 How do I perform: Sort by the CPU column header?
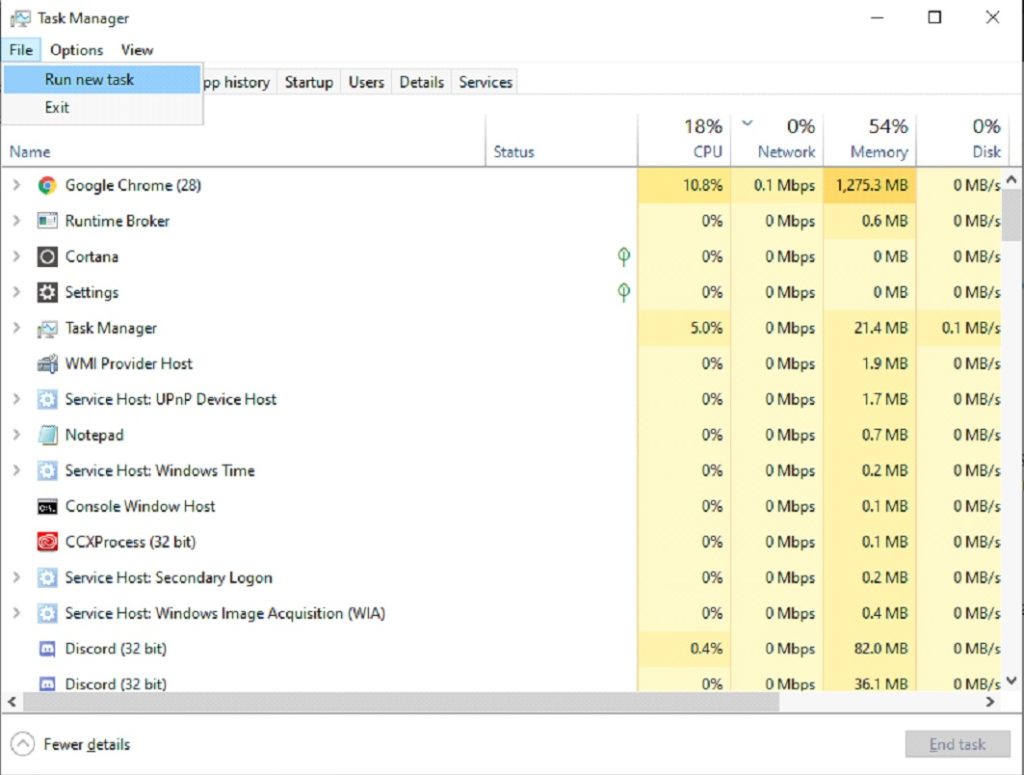coord(684,140)
